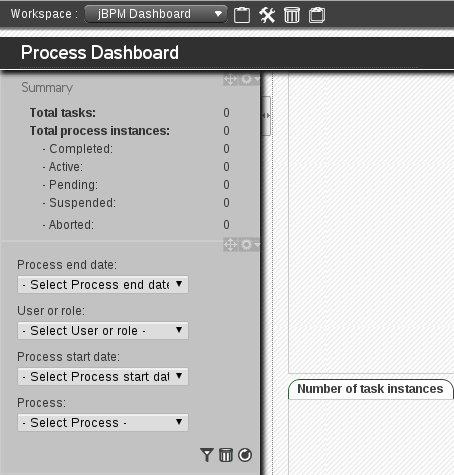Click the create new workspace clipboard icon

click(242, 15)
